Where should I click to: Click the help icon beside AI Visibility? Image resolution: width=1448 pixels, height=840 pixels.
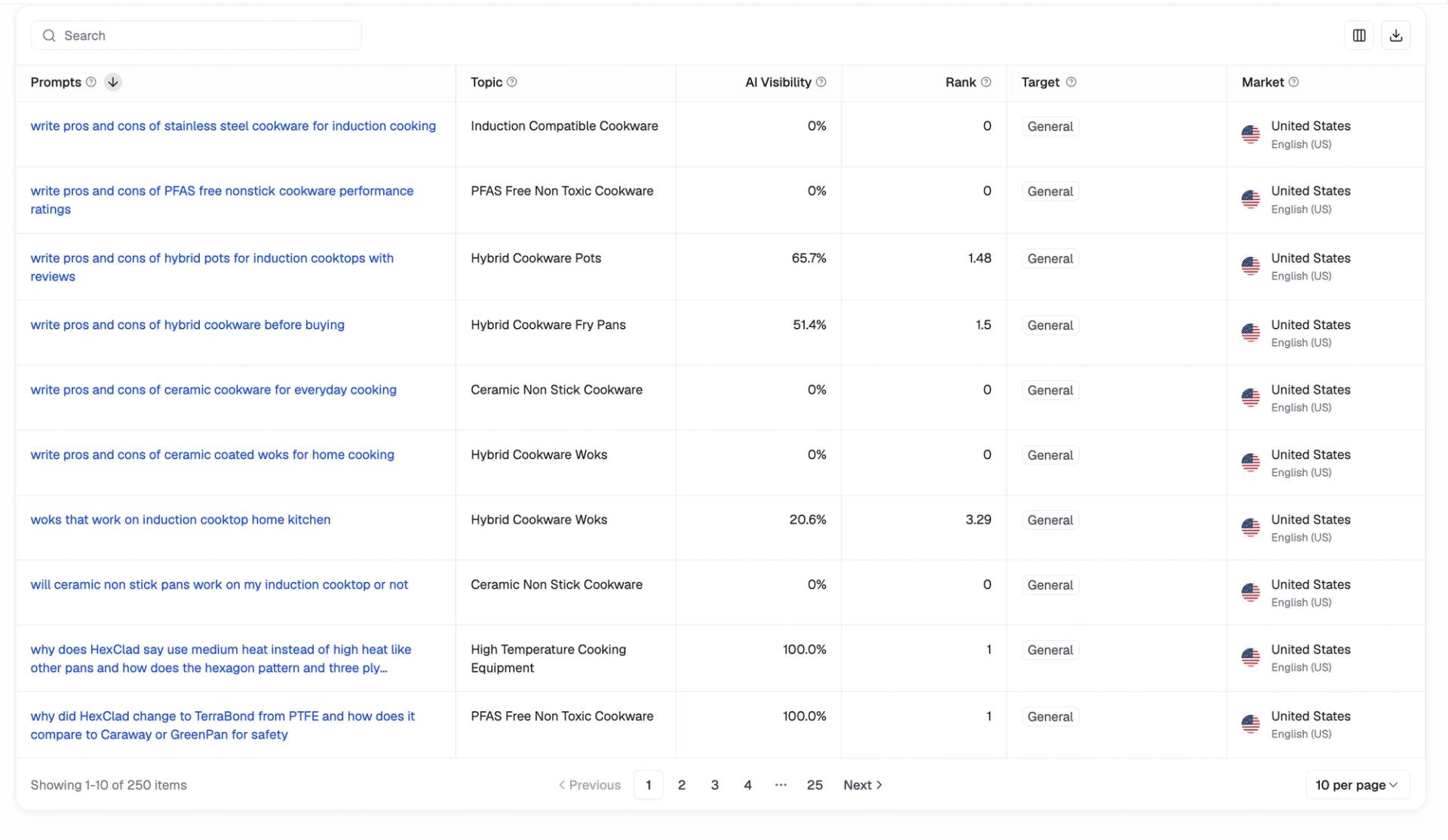pos(821,82)
